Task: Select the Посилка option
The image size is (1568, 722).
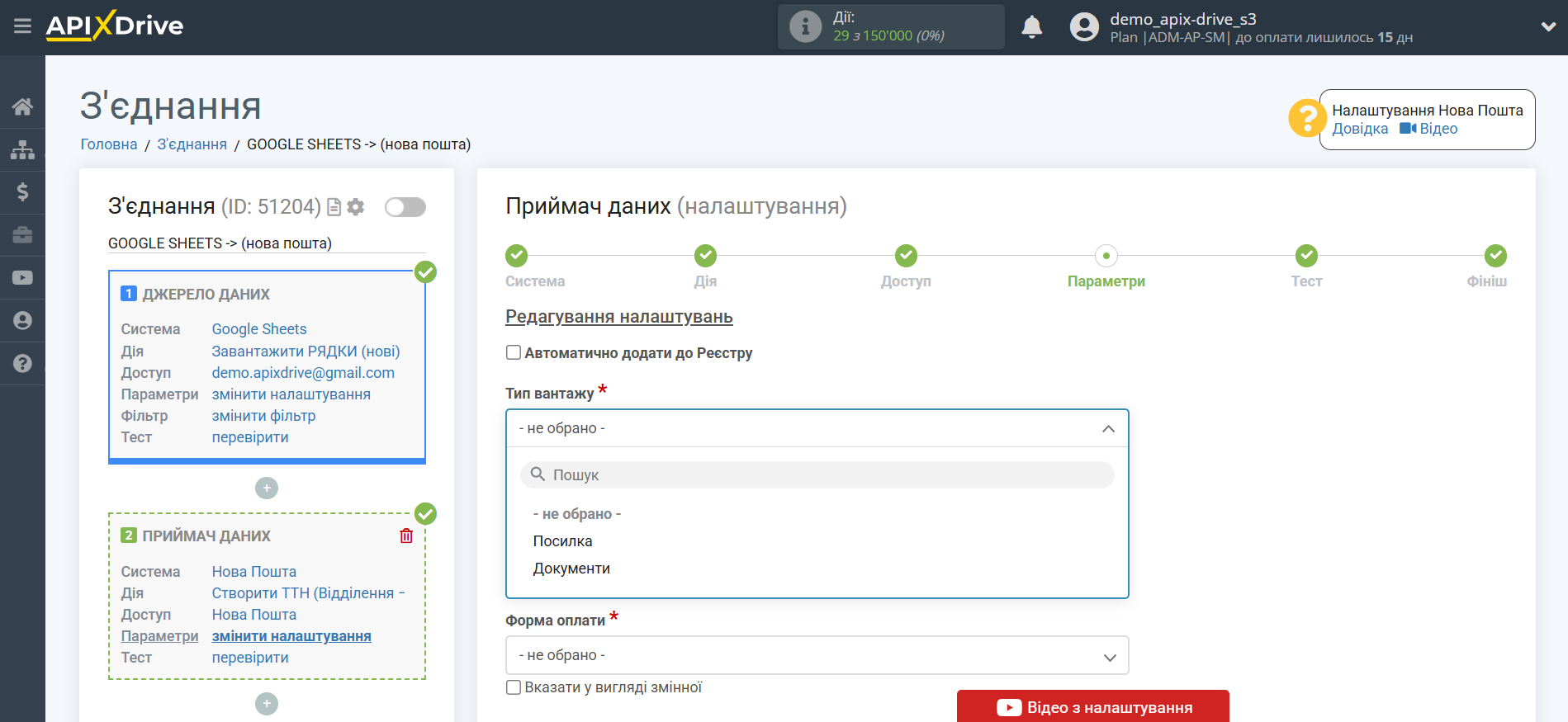Action: (562, 541)
